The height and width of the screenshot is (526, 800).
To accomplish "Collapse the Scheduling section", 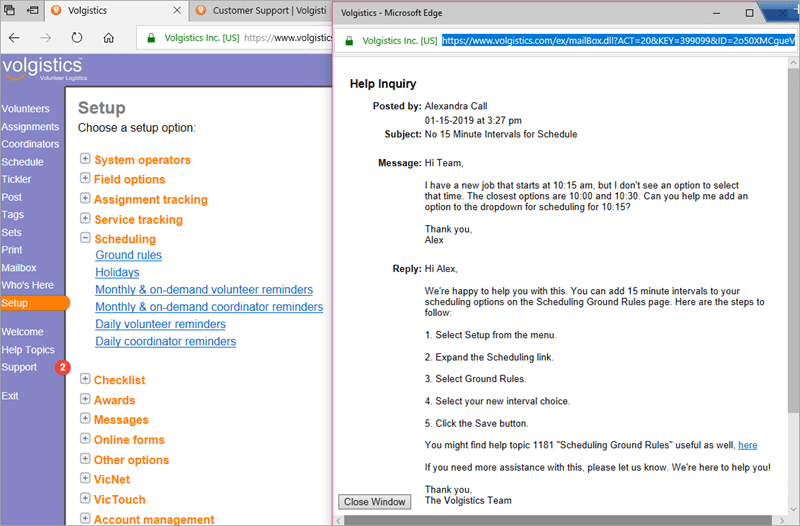I will pyautogui.click(x=85, y=239).
